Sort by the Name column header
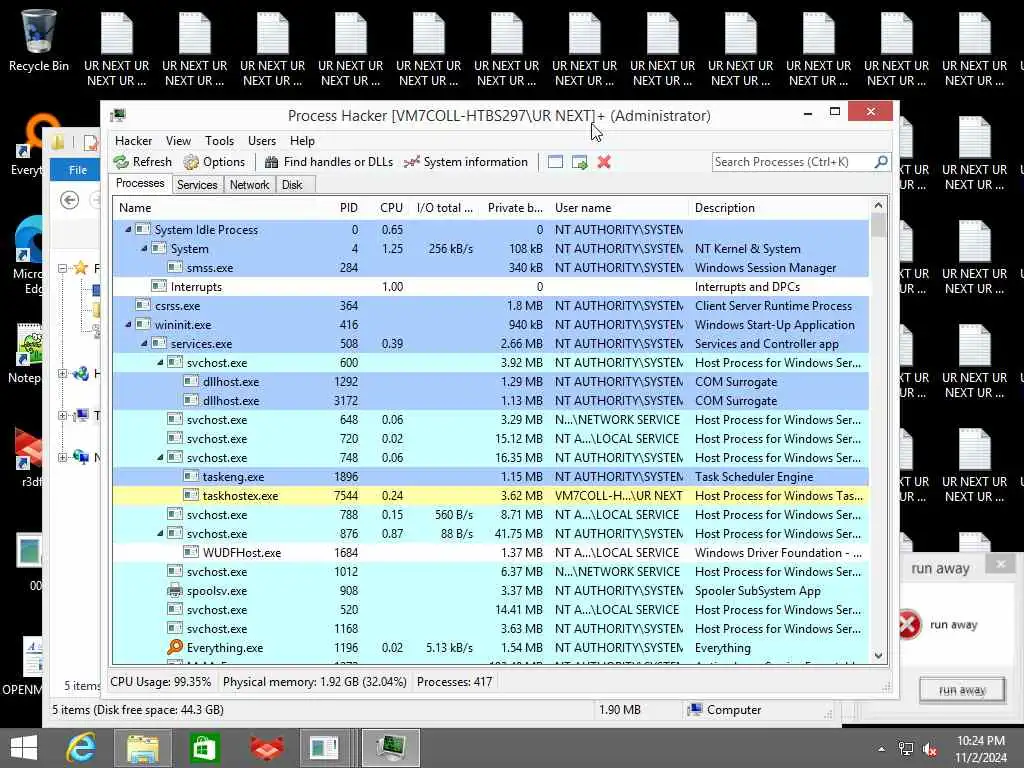 click(135, 208)
